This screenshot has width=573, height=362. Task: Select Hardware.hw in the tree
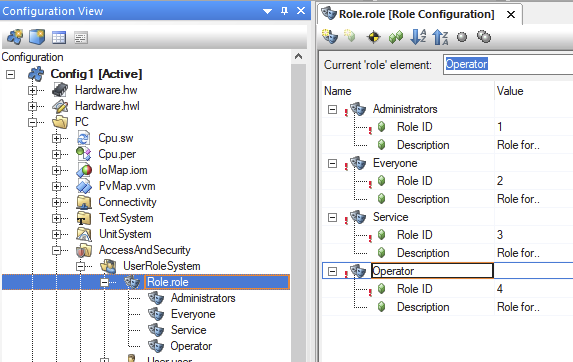click(106, 90)
